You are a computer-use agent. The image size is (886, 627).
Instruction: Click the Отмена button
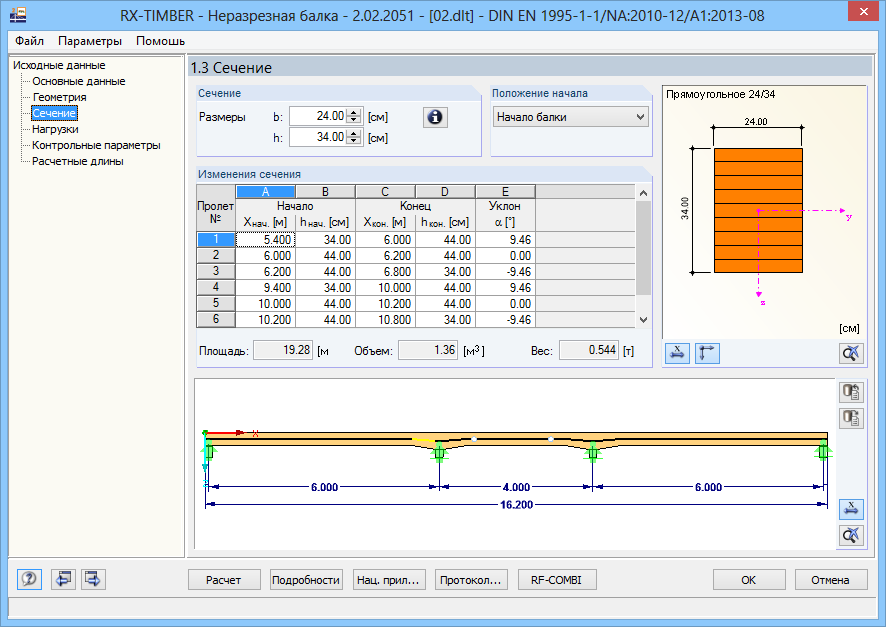click(x=831, y=580)
